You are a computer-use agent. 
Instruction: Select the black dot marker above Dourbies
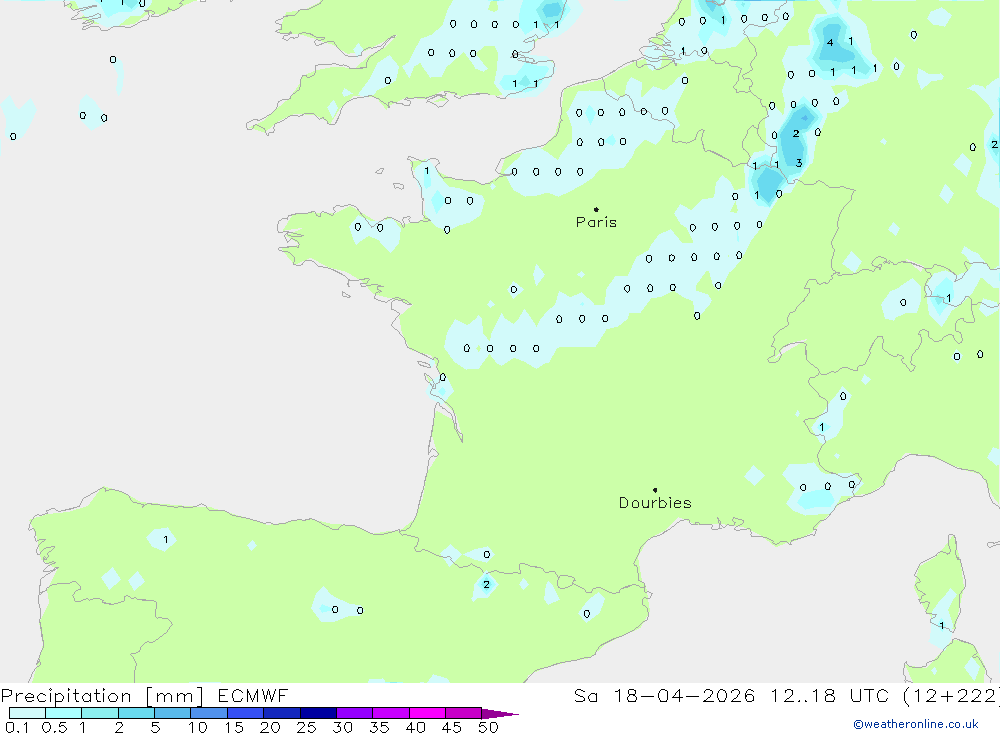655,490
